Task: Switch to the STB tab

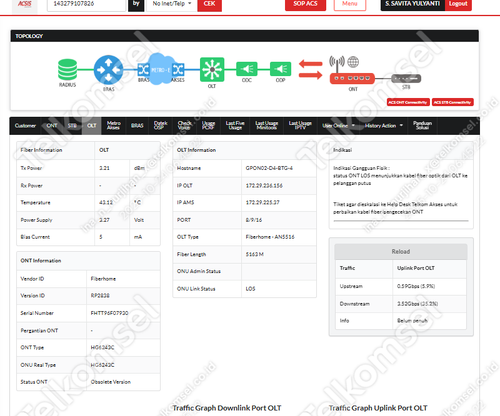Action: click(x=72, y=126)
